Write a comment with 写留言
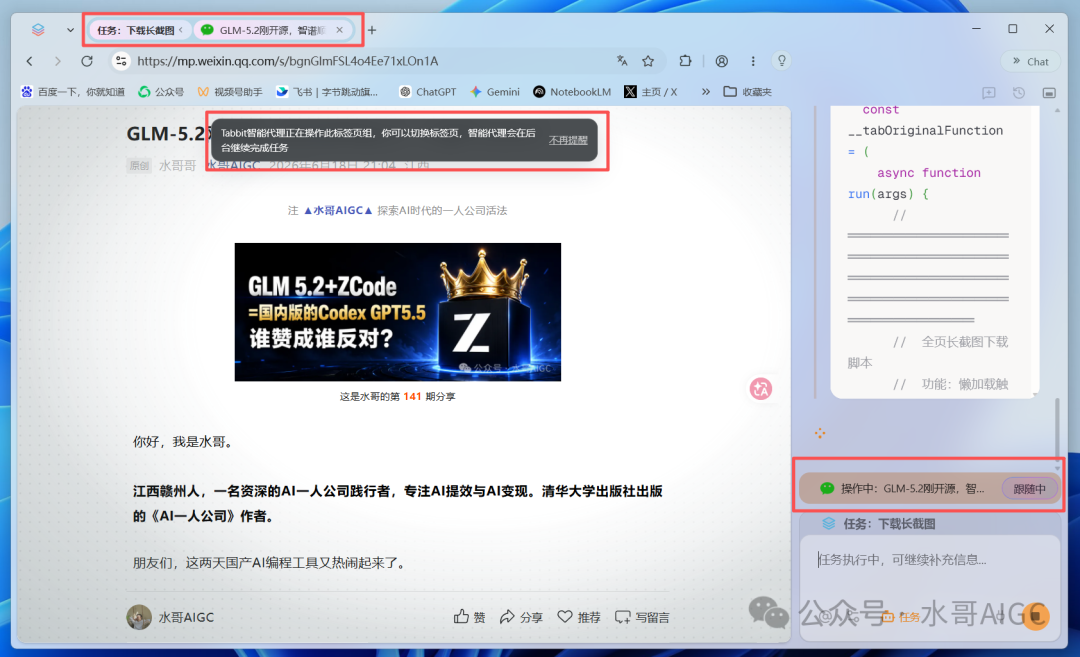 pos(642,617)
